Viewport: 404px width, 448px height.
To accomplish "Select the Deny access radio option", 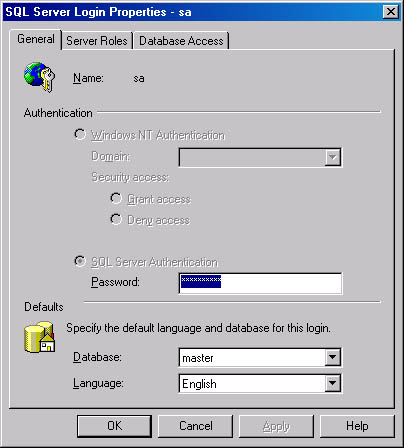I will click(116, 219).
